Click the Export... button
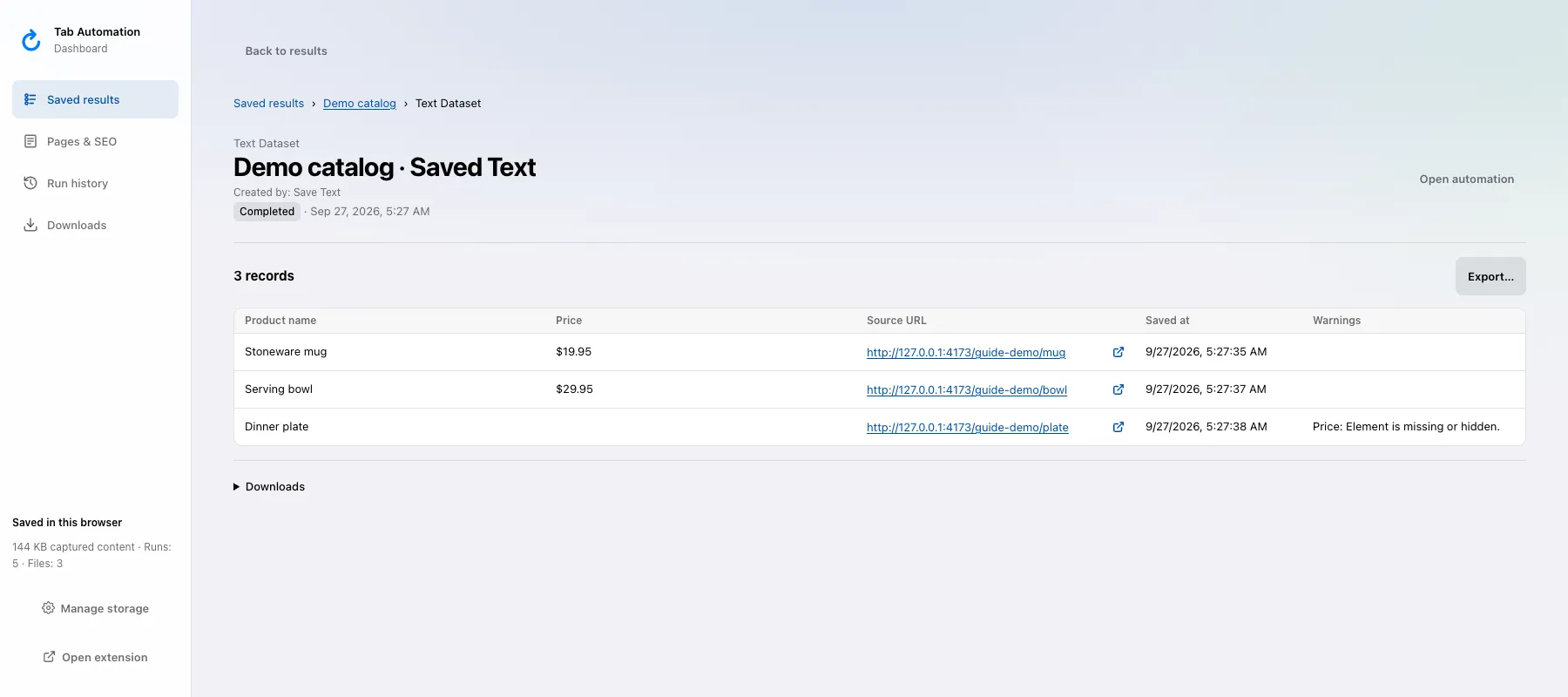The height and width of the screenshot is (697, 1568). click(x=1490, y=276)
